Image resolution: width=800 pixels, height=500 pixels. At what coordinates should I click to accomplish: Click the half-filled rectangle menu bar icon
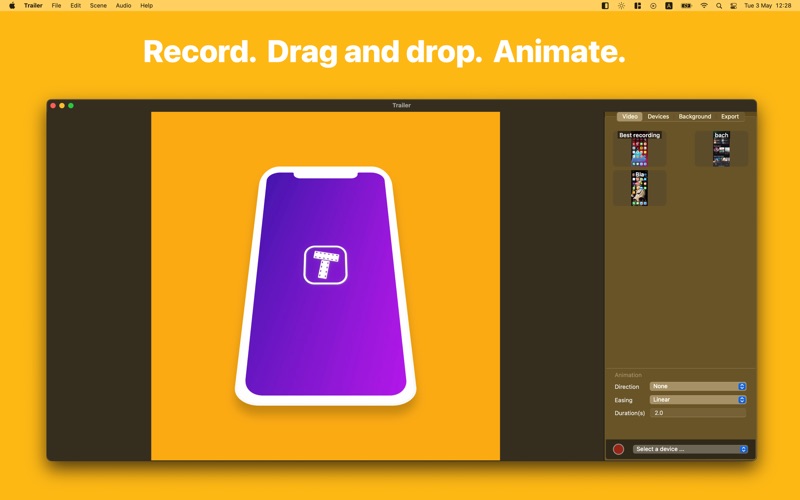coord(605,6)
